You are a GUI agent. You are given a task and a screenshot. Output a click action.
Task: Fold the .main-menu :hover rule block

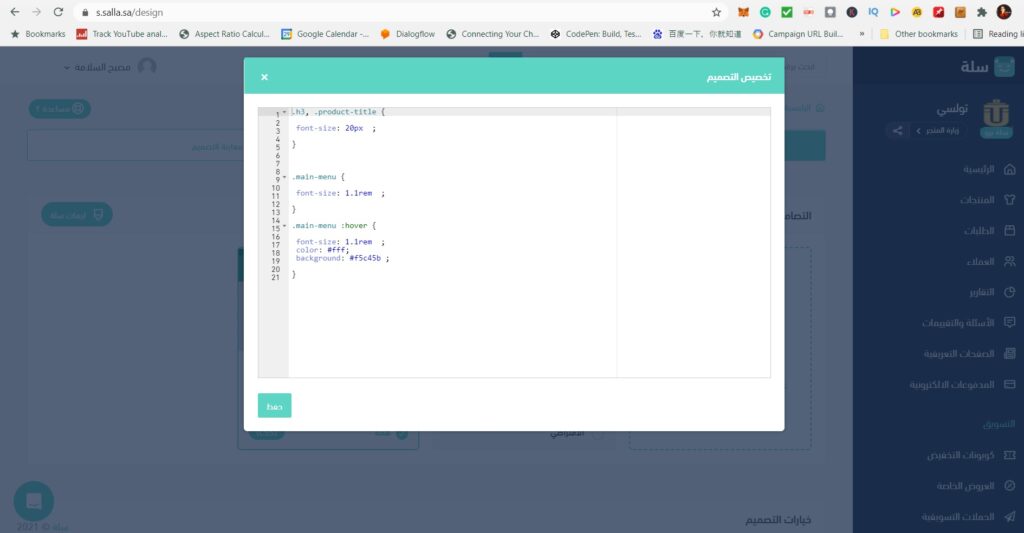pyautogui.click(x=284, y=226)
